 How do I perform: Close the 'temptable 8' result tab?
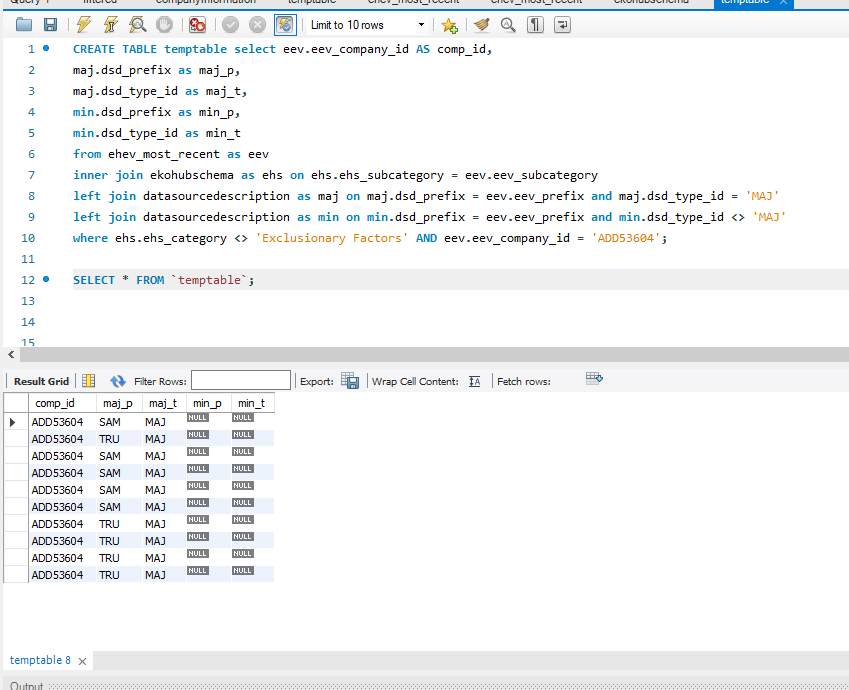pyautogui.click(x=82, y=661)
